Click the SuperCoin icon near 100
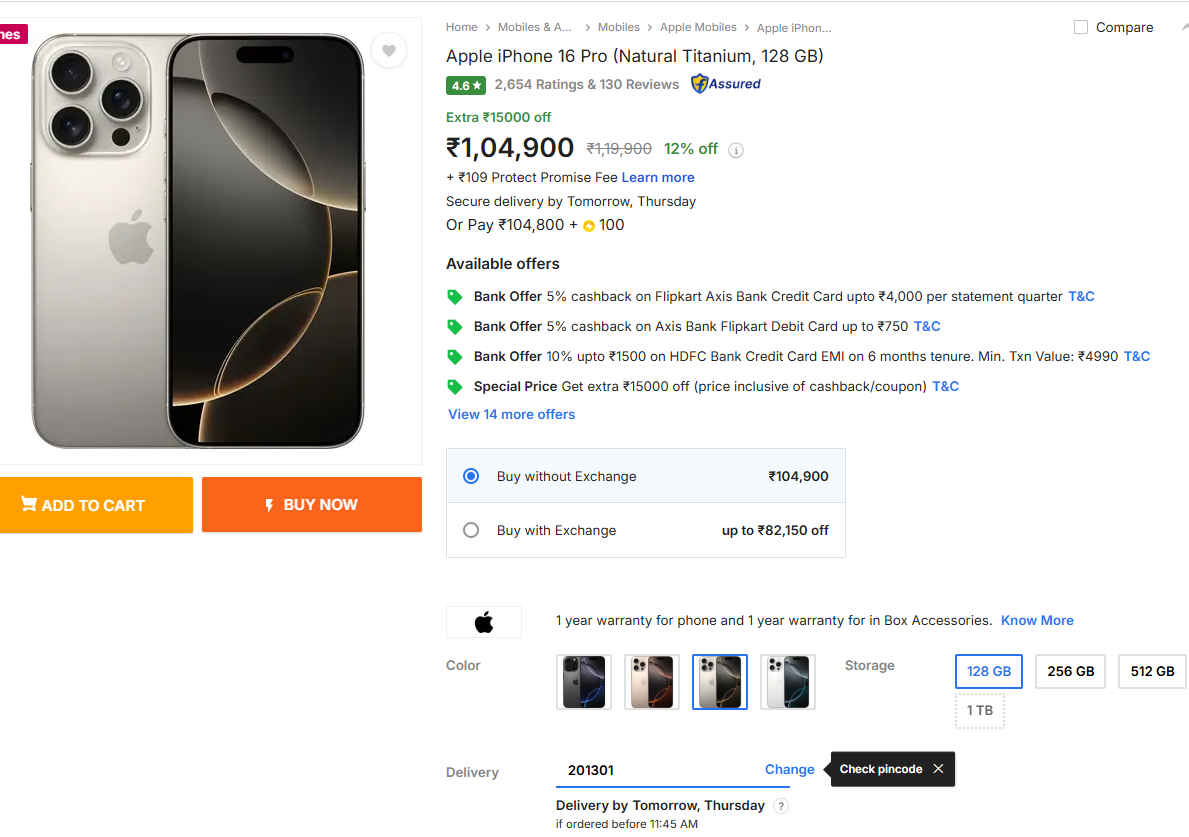Screen dimensions: 1189x837 point(588,226)
